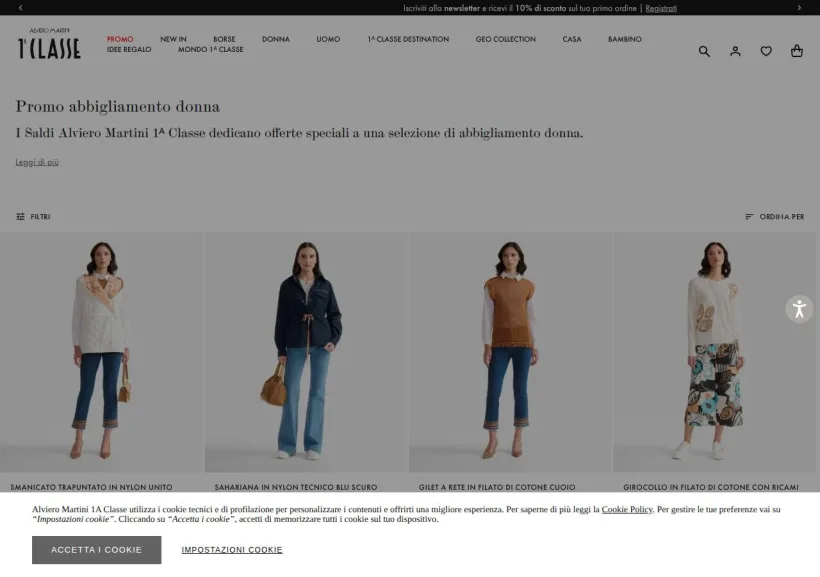Image resolution: width=820 pixels, height=577 pixels.
Task: Open the Cookie Policy link
Action: 627,509
